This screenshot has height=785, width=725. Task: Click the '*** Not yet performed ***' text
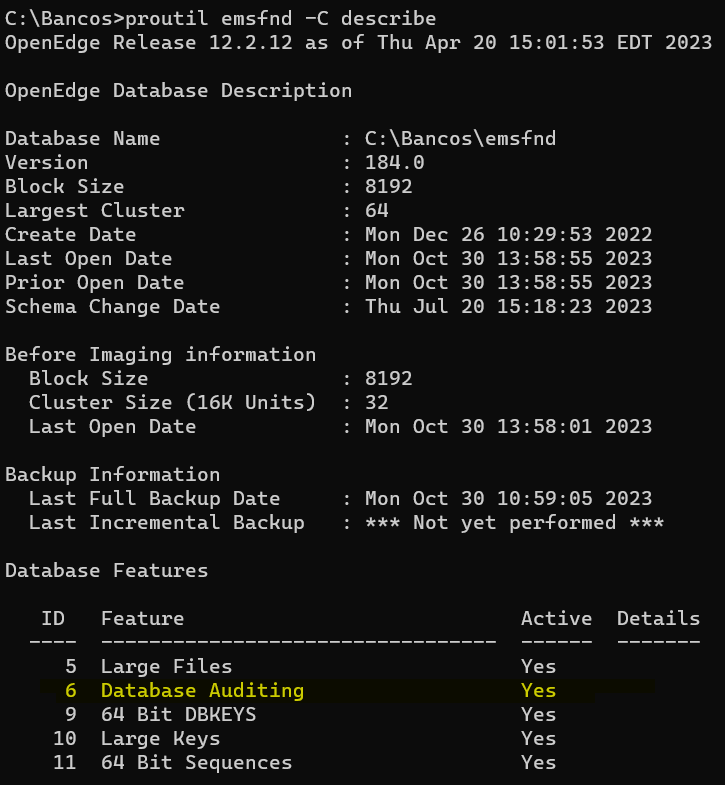point(514,523)
